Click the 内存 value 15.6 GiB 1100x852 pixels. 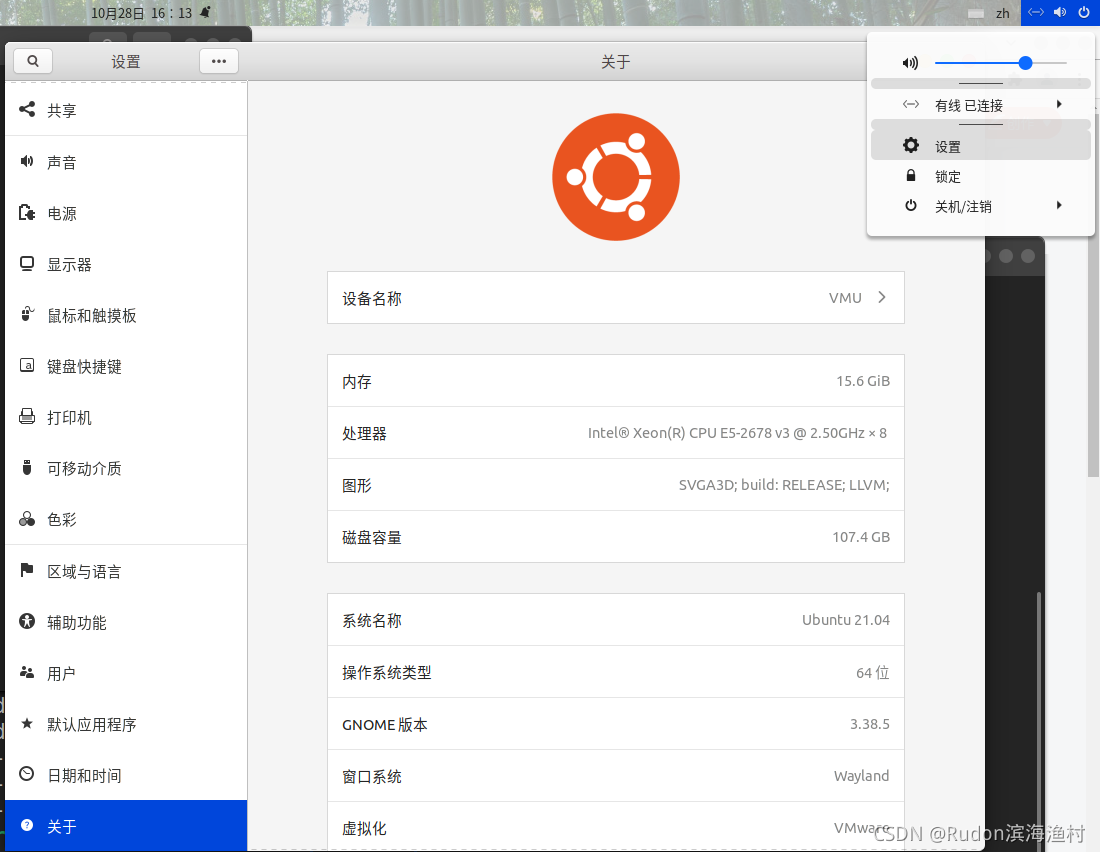(863, 381)
